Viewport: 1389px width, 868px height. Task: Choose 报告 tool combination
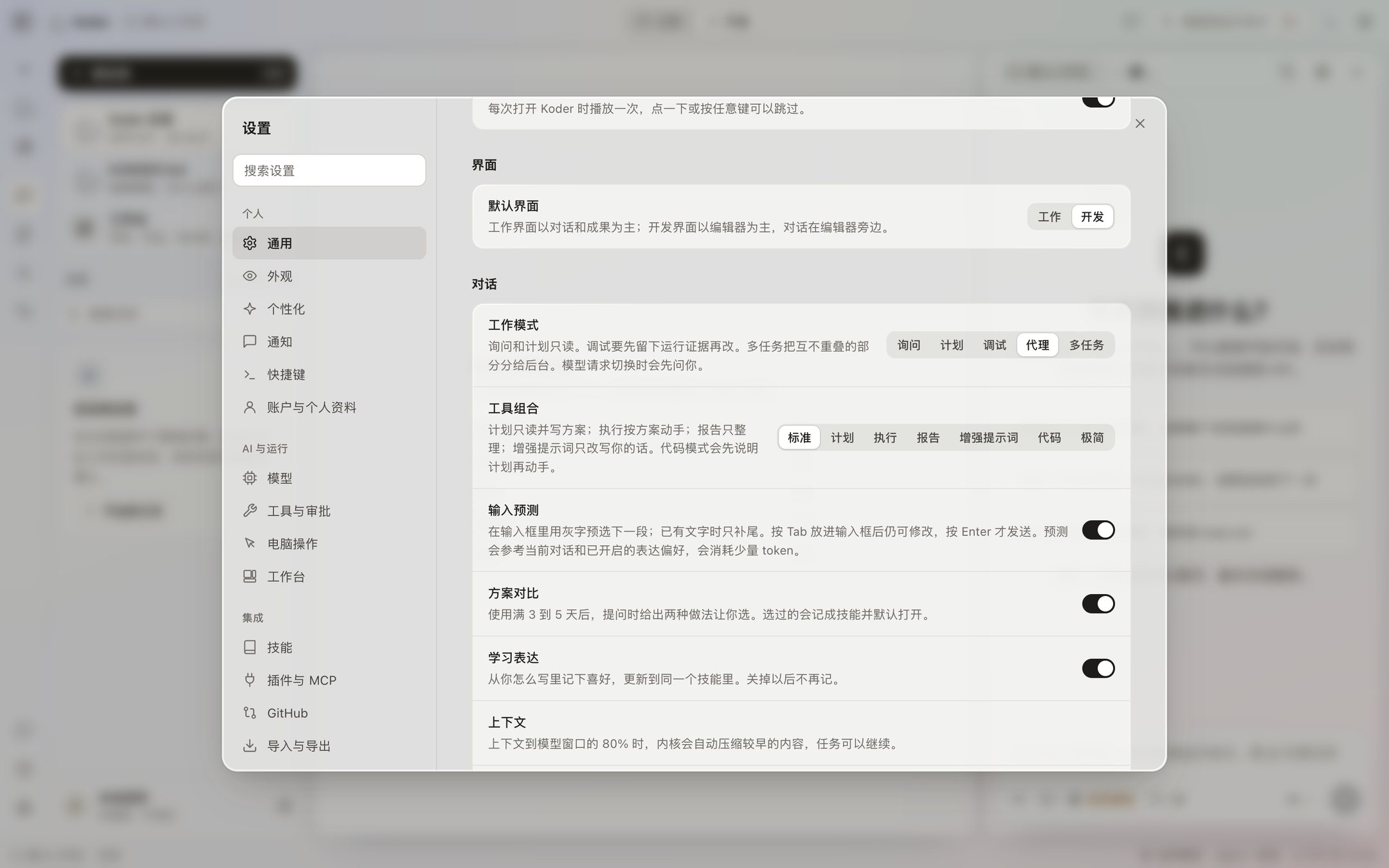point(928,437)
